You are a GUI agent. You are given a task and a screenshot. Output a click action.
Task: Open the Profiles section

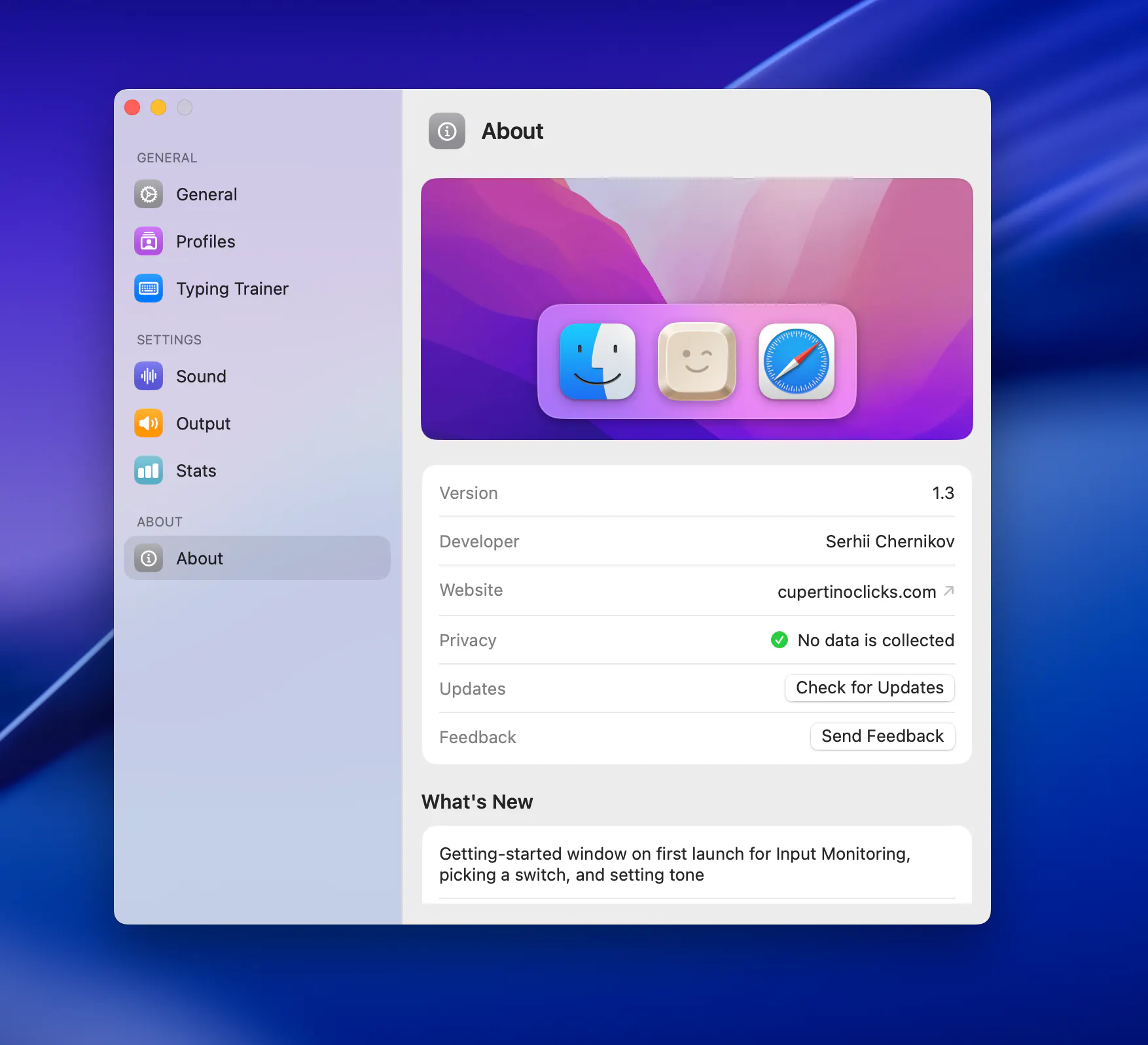[257, 242]
